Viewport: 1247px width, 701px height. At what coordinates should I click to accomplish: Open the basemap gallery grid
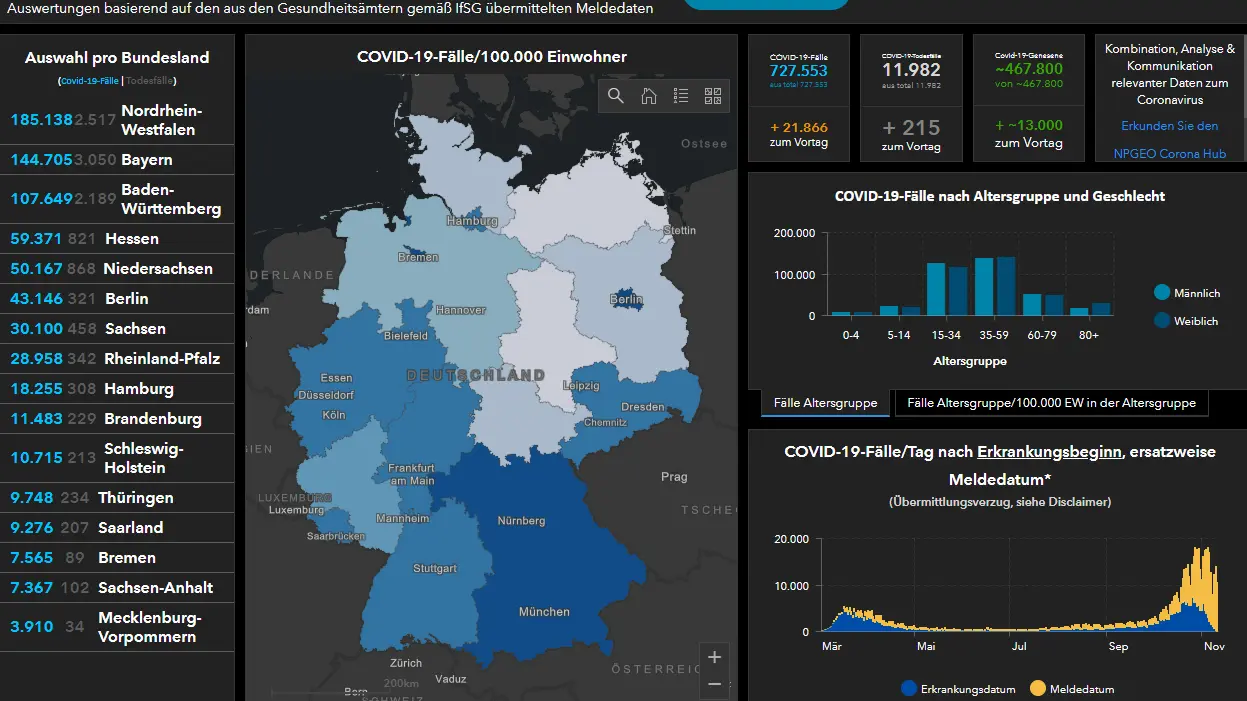coord(713,96)
